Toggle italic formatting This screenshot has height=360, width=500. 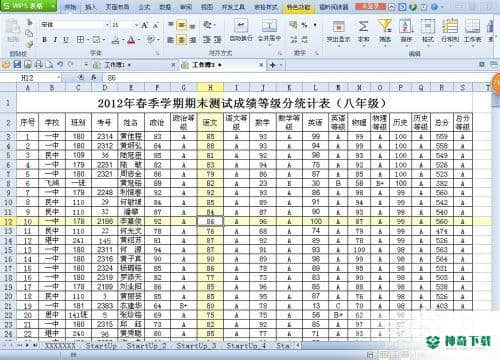(x=55, y=40)
